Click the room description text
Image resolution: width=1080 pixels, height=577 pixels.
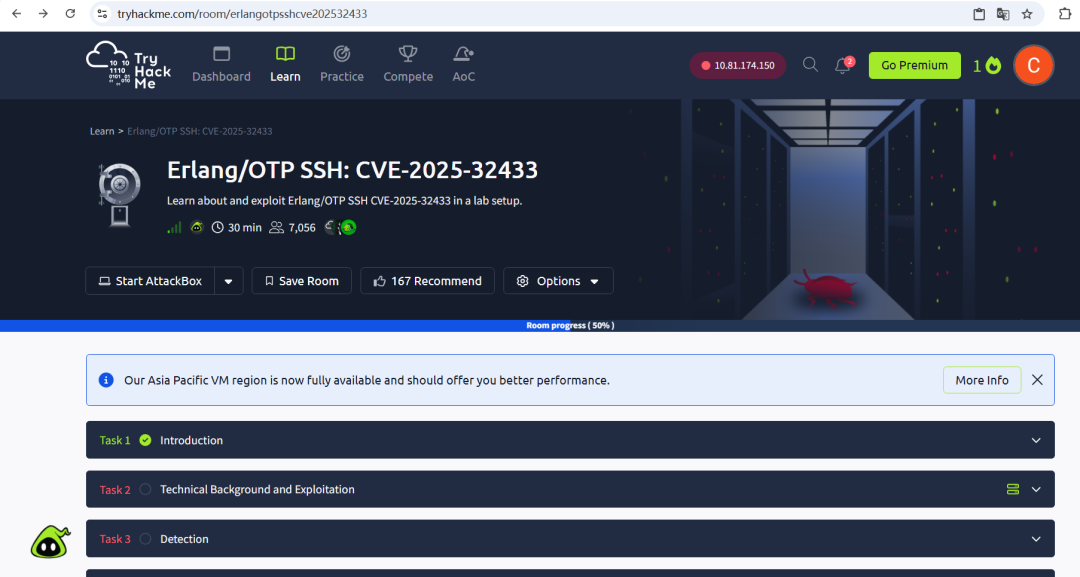pos(344,201)
